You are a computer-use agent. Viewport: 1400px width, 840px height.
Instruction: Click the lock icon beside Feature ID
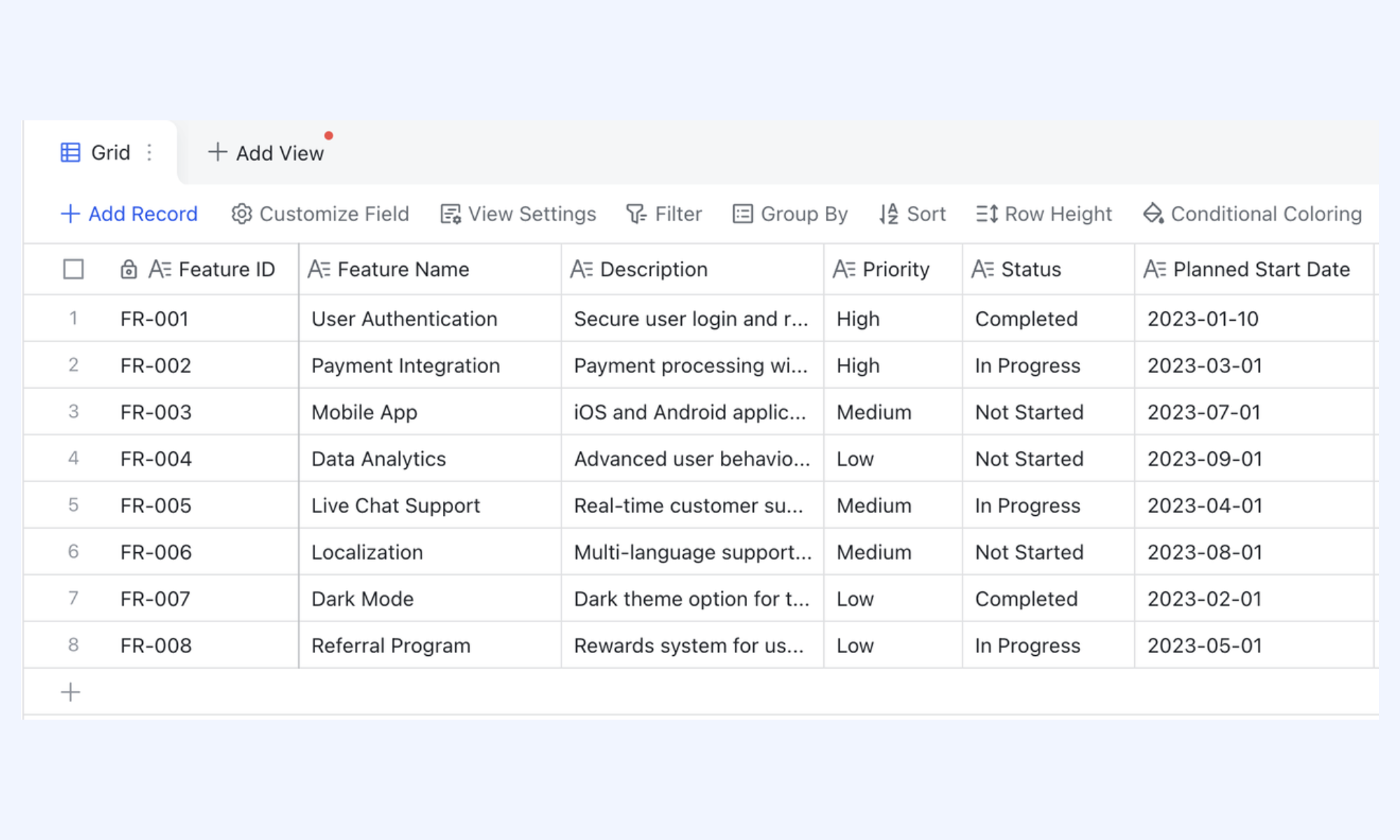pyautogui.click(x=128, y=269)
